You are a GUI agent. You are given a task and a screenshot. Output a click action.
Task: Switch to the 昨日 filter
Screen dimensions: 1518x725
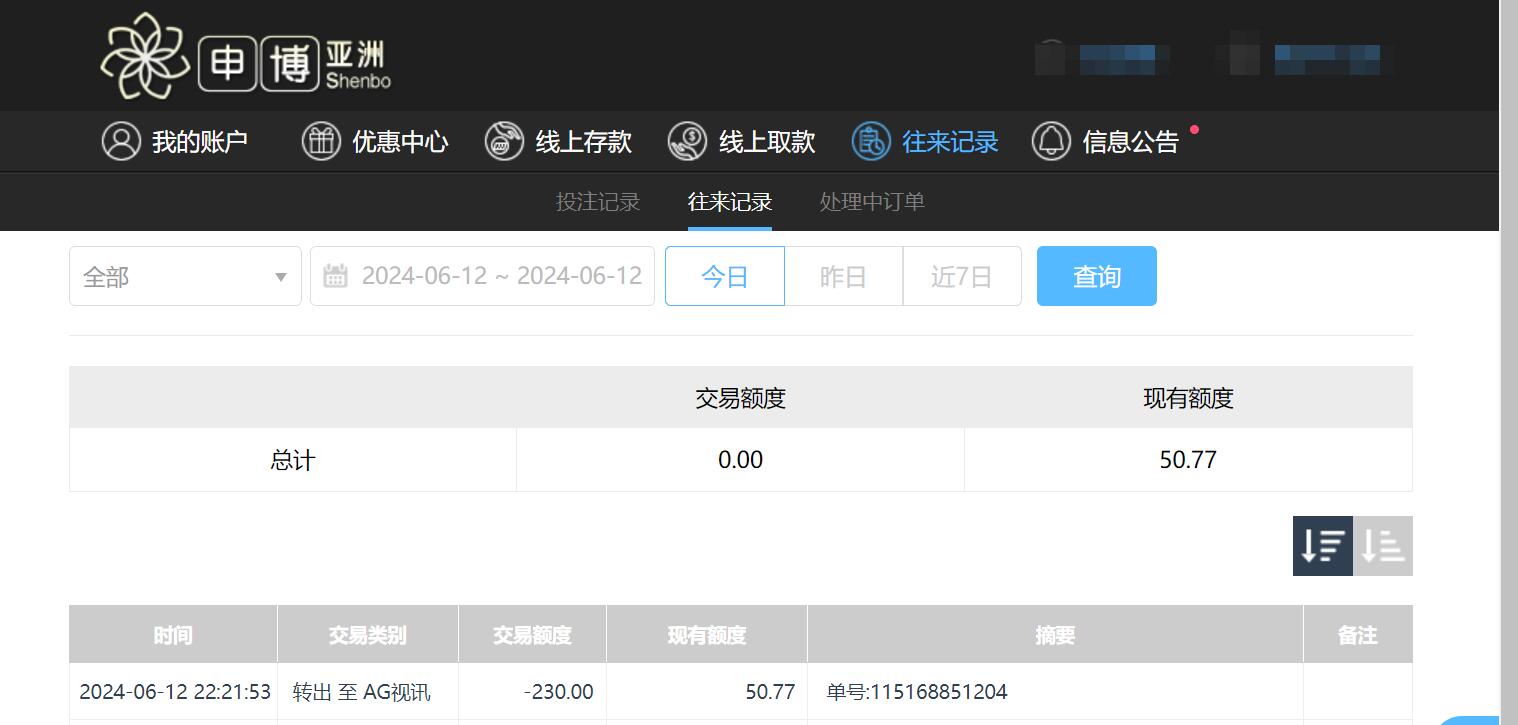coord(843,276)
